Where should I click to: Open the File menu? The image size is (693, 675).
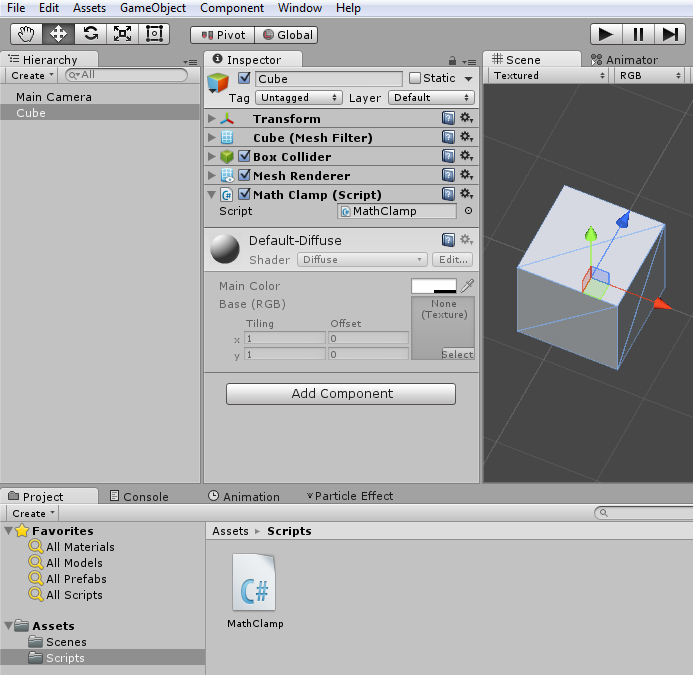tap(16, 8)
